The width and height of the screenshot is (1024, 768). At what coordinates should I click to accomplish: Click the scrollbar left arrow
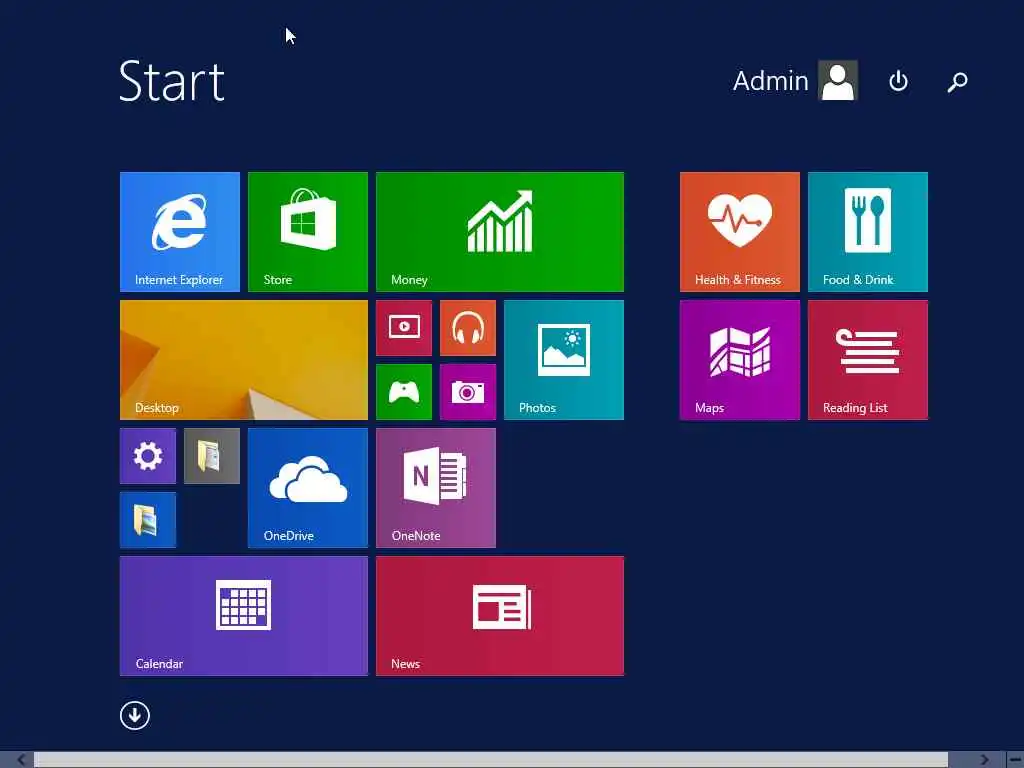(x=20, y=760)
